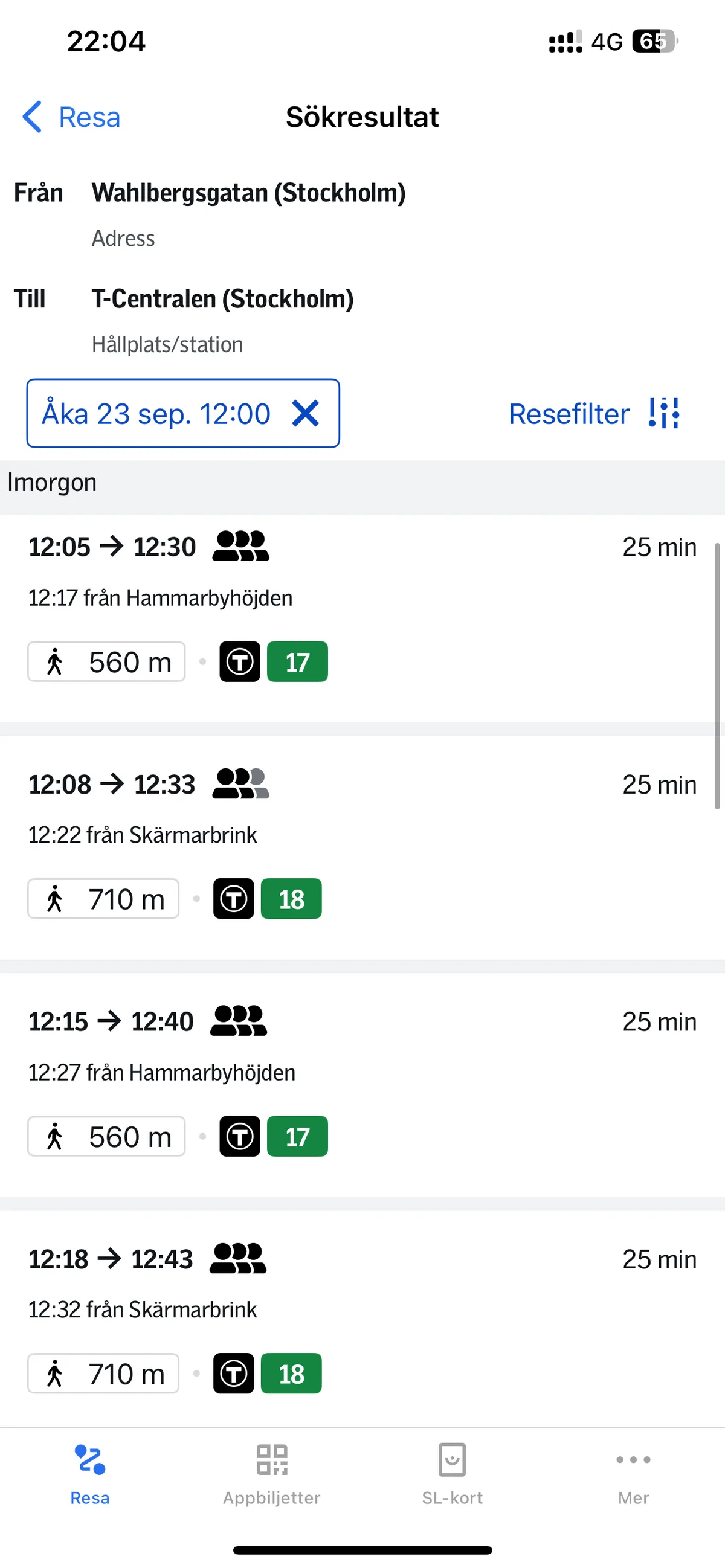The height and width of the screenshot is (1568, 725).
Task: Click the Resefilter link
Action: (x=569, y=414)
